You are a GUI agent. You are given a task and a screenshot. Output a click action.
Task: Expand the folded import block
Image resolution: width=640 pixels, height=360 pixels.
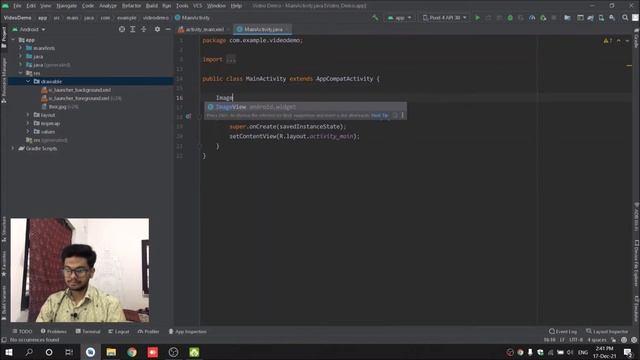[231, 60]
